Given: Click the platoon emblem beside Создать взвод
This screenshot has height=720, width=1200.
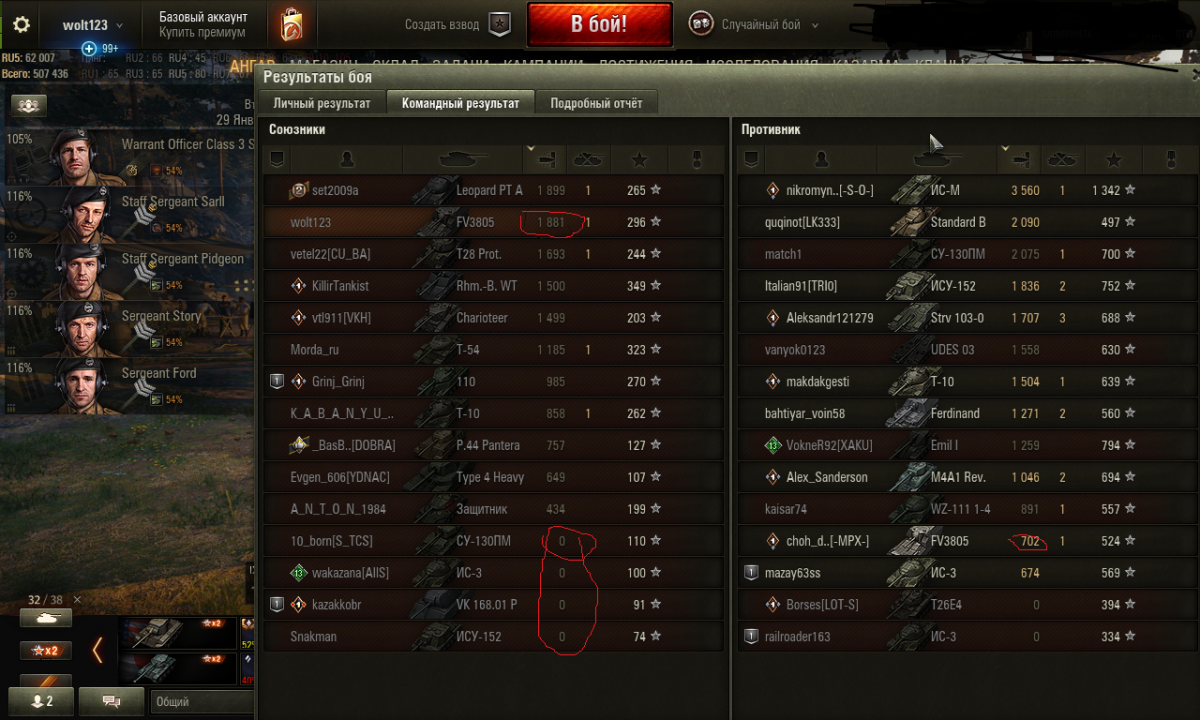Looking at the screenshot, I should pos(499,25).
